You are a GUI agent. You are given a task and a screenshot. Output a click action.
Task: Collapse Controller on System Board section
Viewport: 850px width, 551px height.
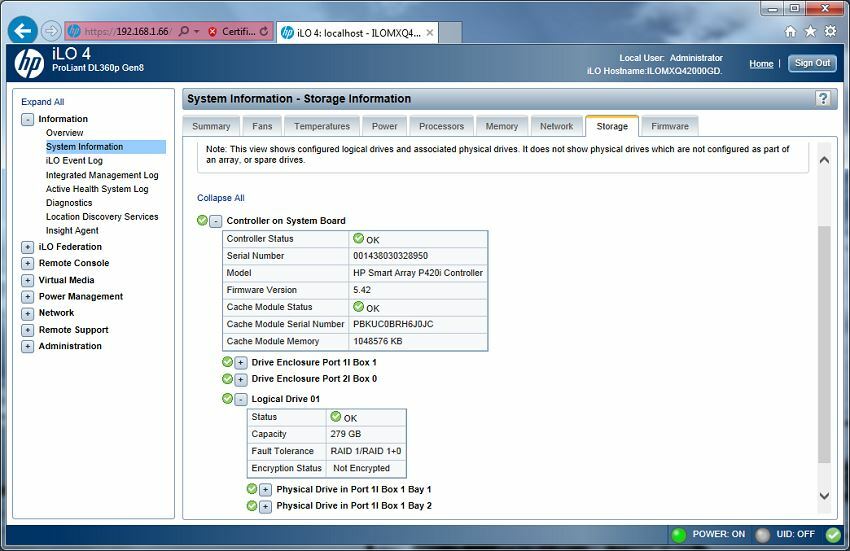coord(215,221)
